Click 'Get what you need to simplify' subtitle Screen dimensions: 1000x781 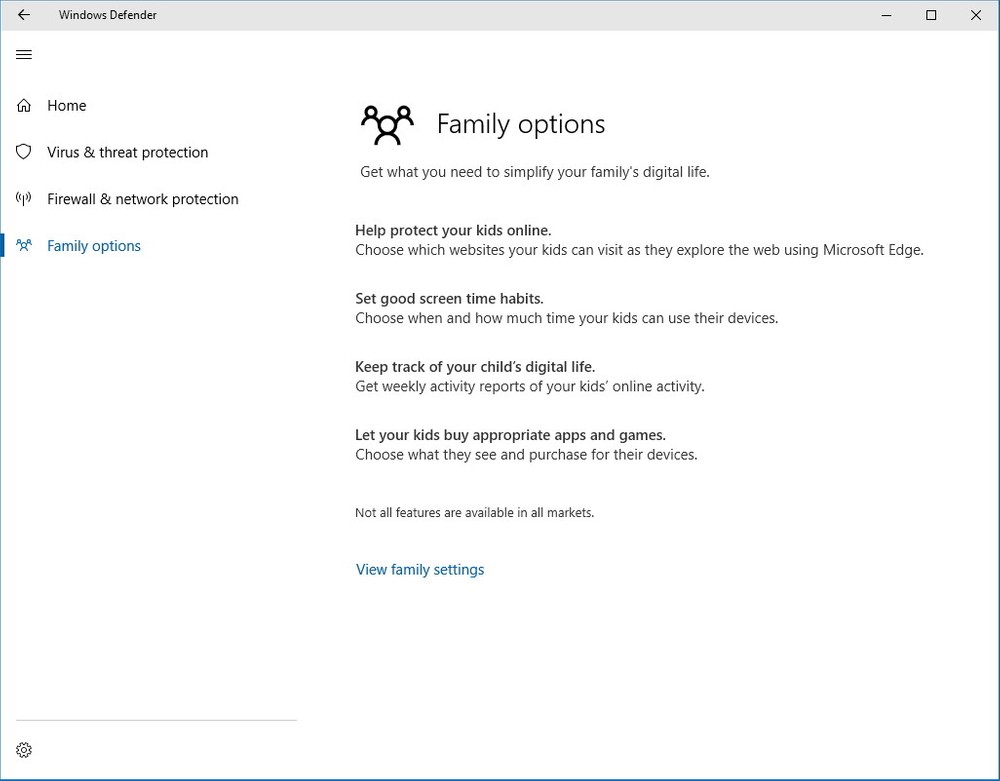[534, 172]
